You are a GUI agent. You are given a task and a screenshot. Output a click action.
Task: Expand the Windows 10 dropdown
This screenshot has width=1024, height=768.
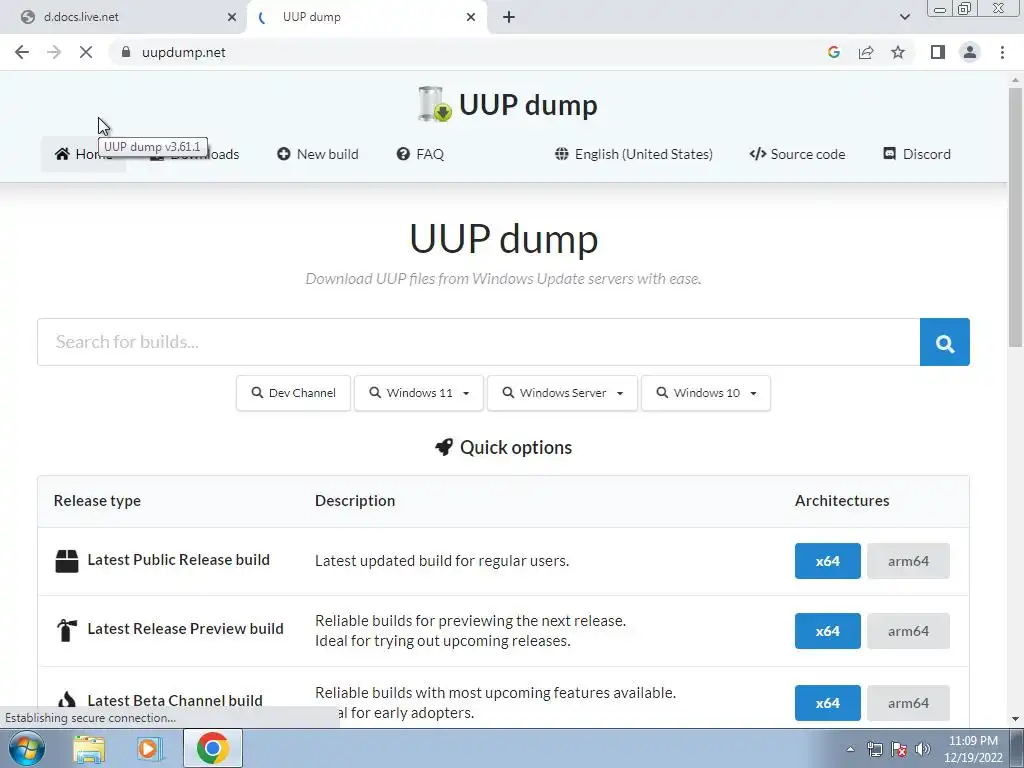[x=706, y=393]
